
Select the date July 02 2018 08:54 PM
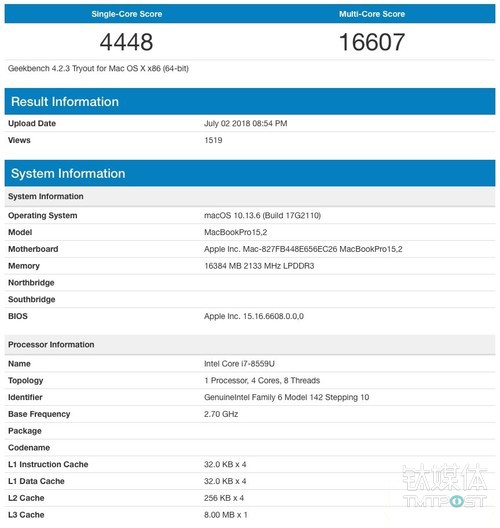pos(245,123)
